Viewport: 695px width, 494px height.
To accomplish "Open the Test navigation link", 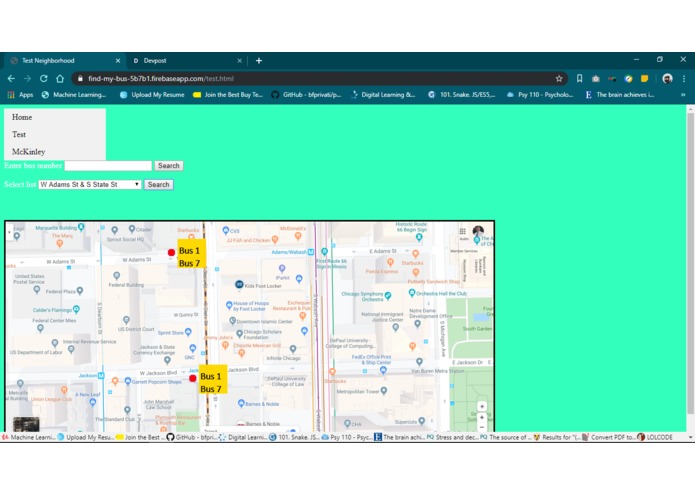I will point(19,134).
